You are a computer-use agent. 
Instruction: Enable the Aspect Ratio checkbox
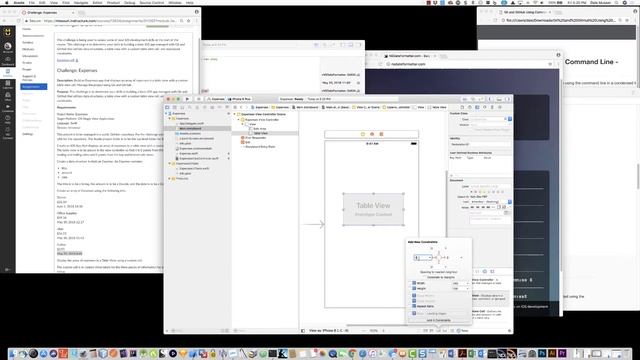tap(414, 306)
